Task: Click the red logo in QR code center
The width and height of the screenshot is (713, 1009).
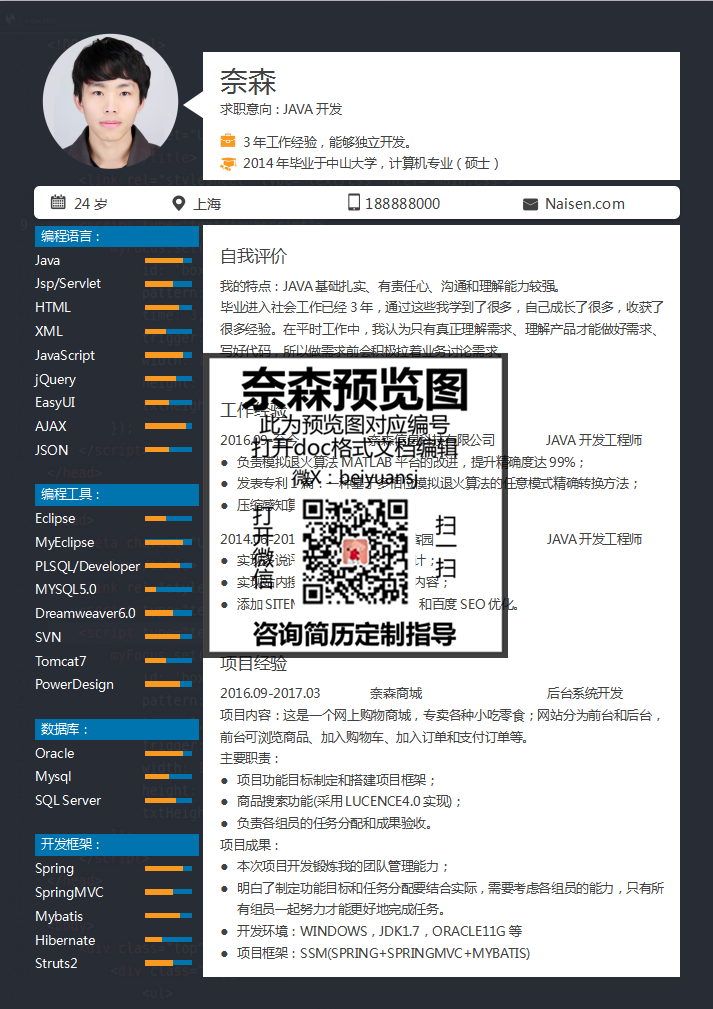Action: pyautogui.click(x=355, y=551)
